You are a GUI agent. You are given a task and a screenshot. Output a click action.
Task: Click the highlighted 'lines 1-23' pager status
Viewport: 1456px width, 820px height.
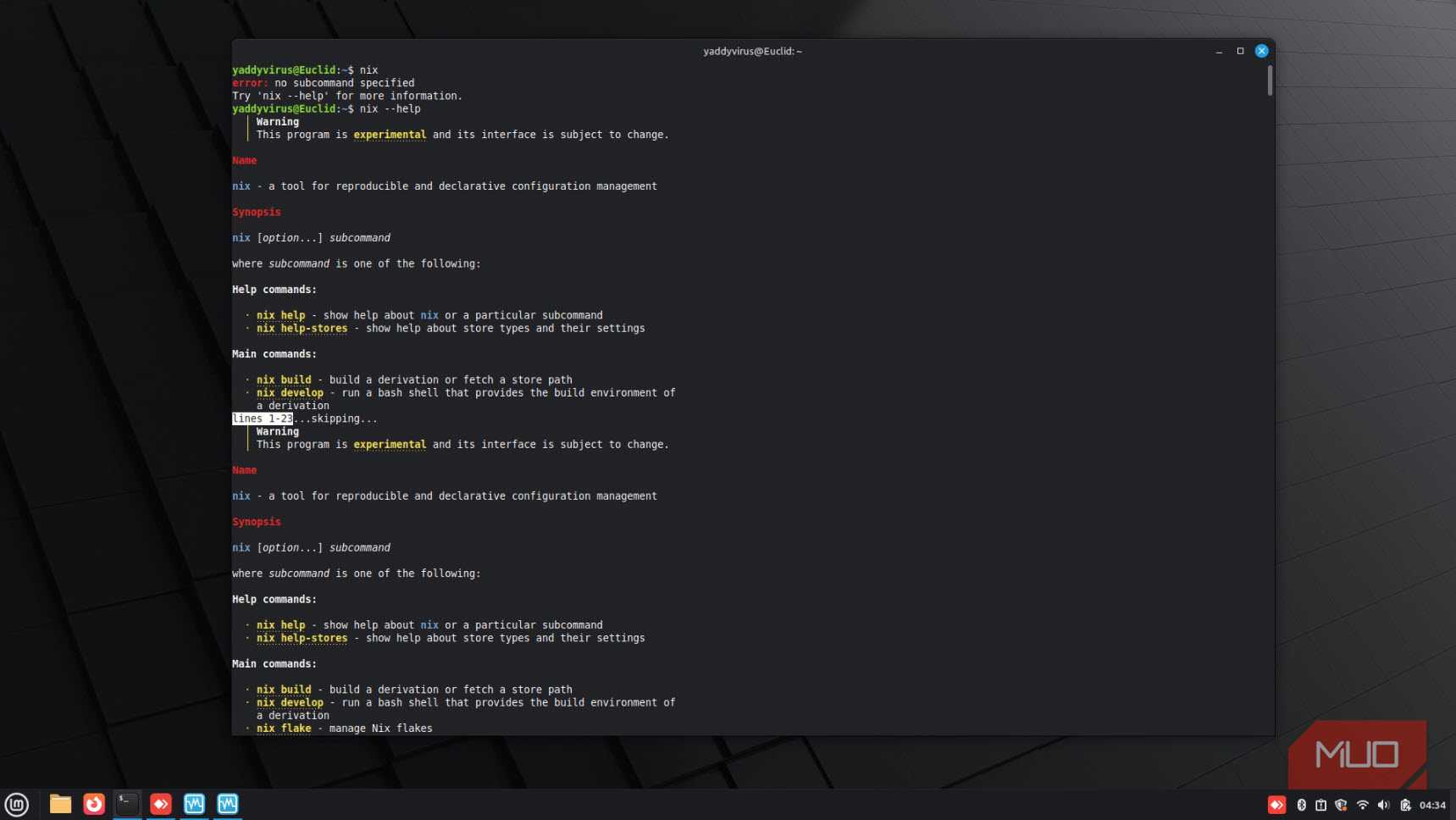coord(263,418)
